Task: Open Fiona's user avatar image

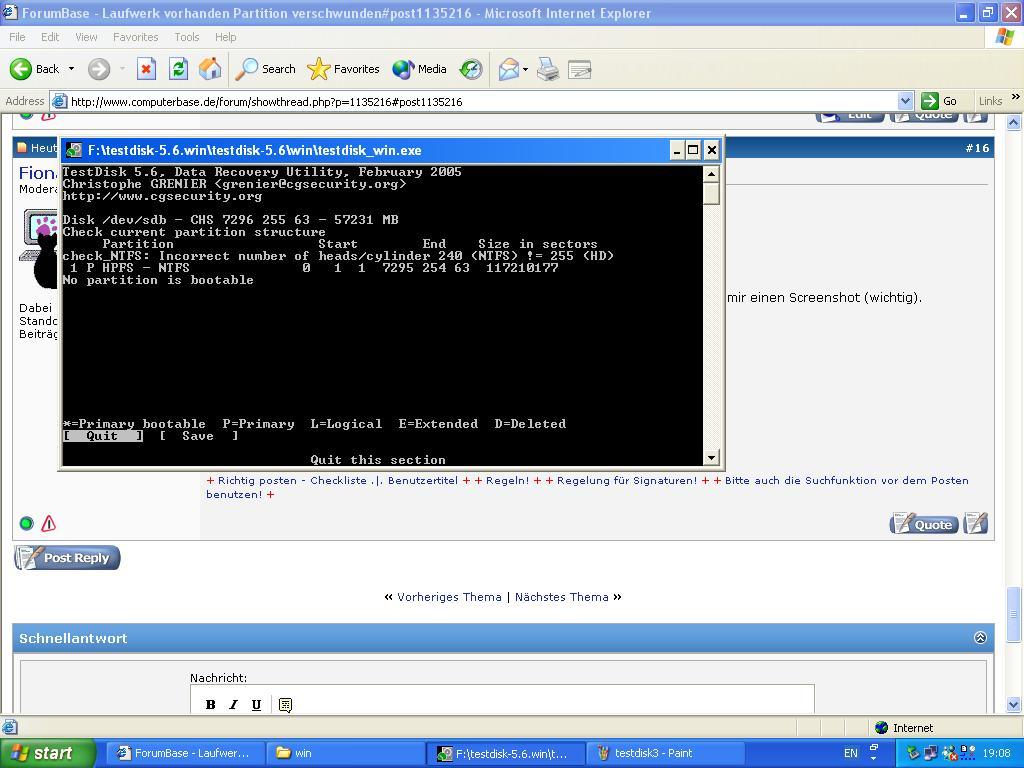Action: pyautogui.click(x=39, y=249)
